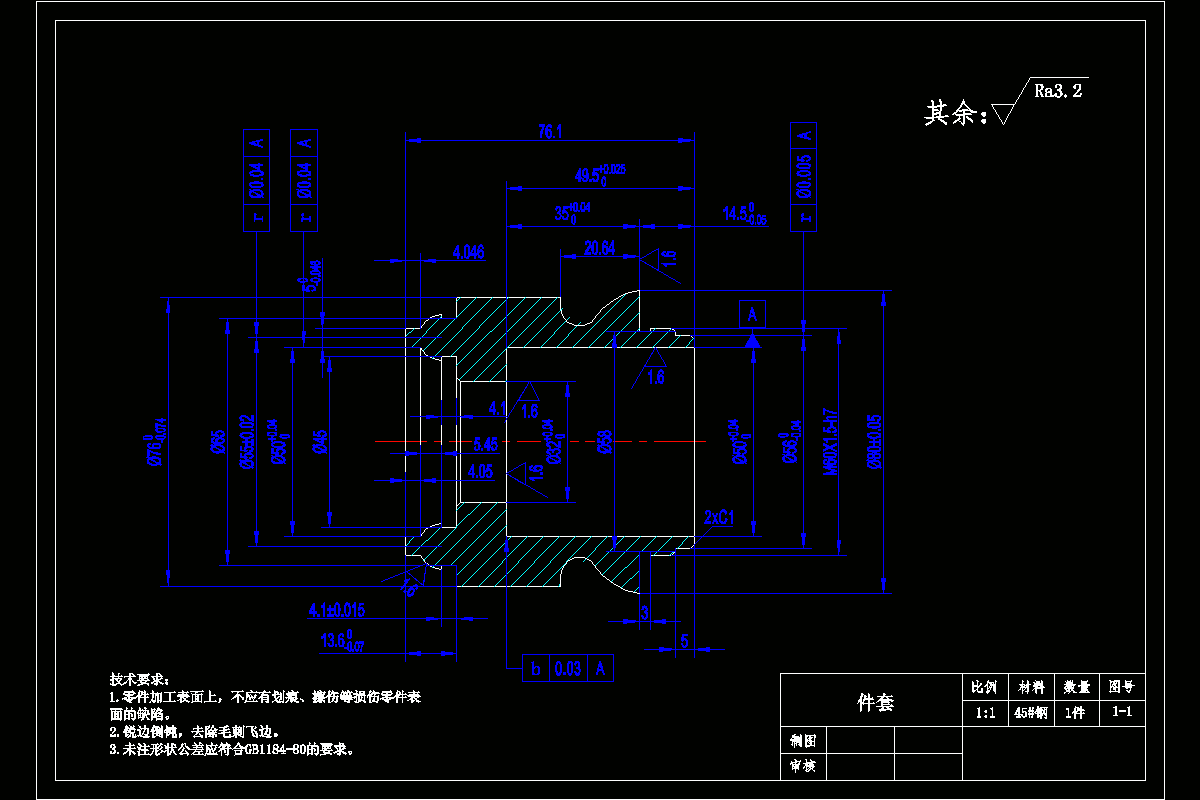The width and height of the screenshot is (1200, 800).
Task: Click the 49.5 dimension with +0.025 tolerance
Action: coord(600,174)
